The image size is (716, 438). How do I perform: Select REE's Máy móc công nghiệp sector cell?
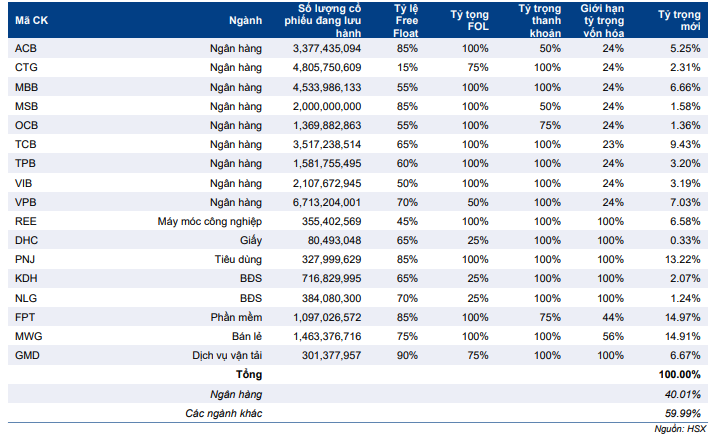click(210, 222)
